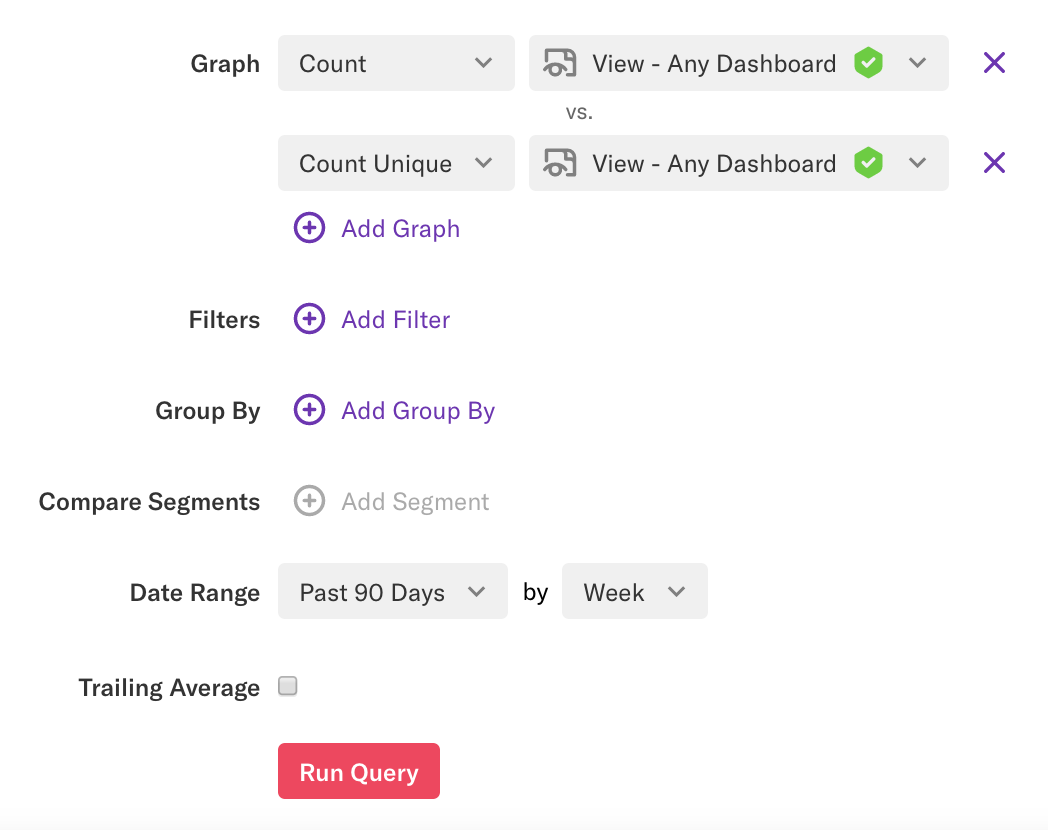1048x830 pixels.
Task: Click the verified green shield in first row
Action: point(868,63)
